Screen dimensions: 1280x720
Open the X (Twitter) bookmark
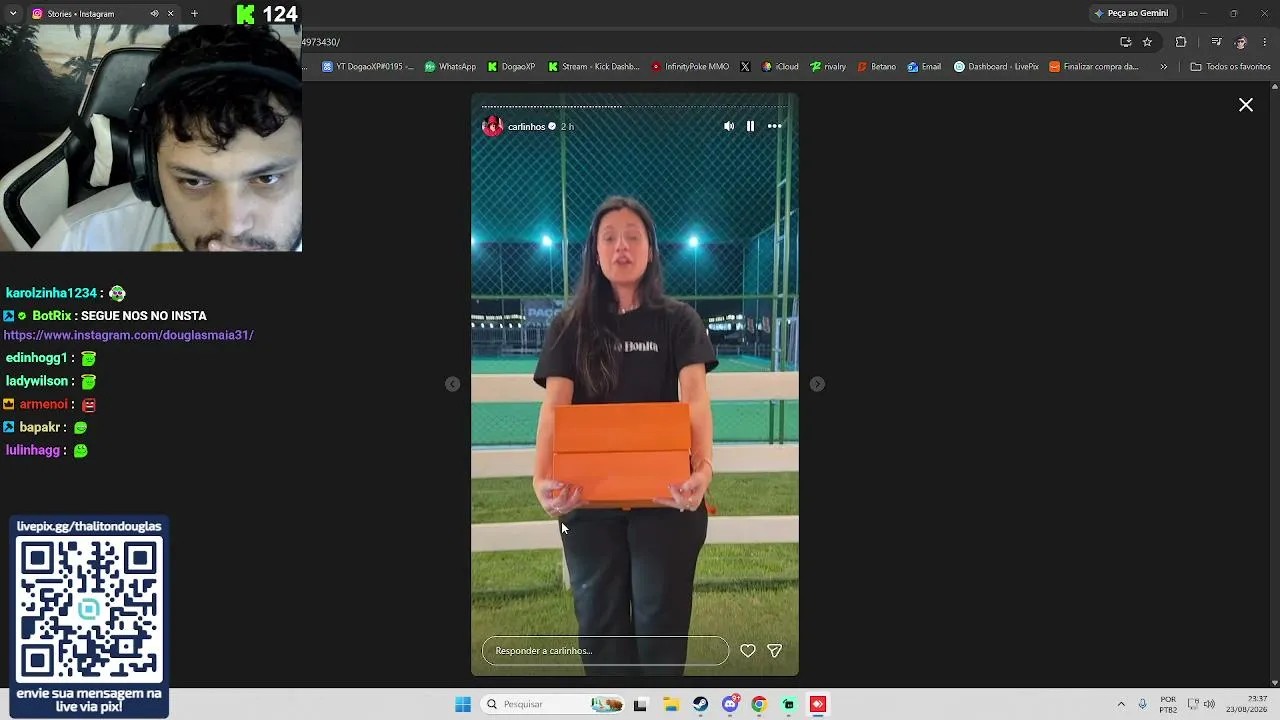click(745, 67)
